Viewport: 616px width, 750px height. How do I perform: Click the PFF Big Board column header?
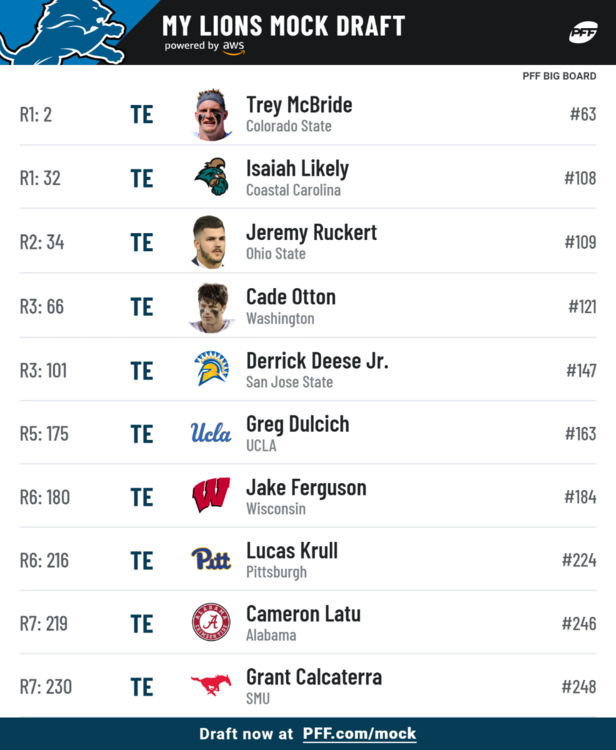559,76
